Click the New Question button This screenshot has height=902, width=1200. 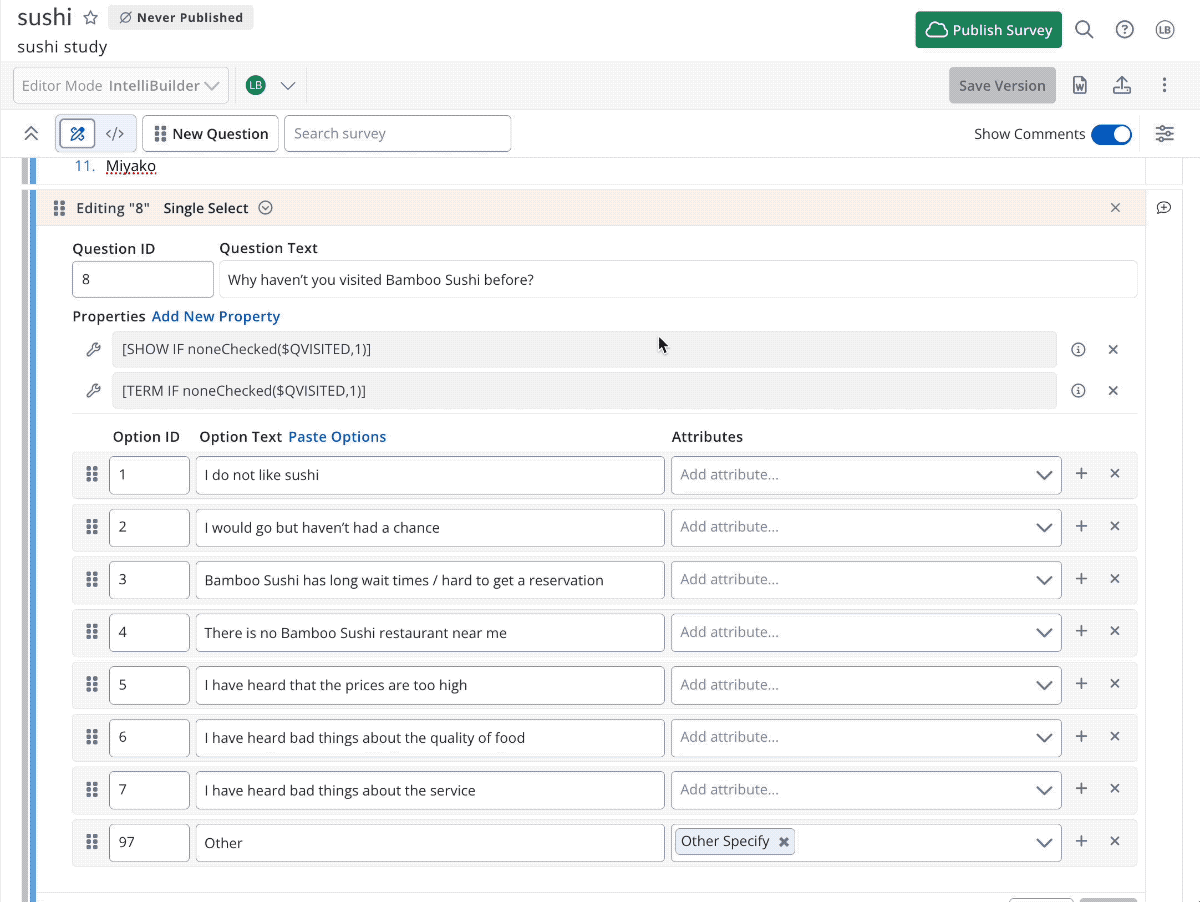click(210, 134)
